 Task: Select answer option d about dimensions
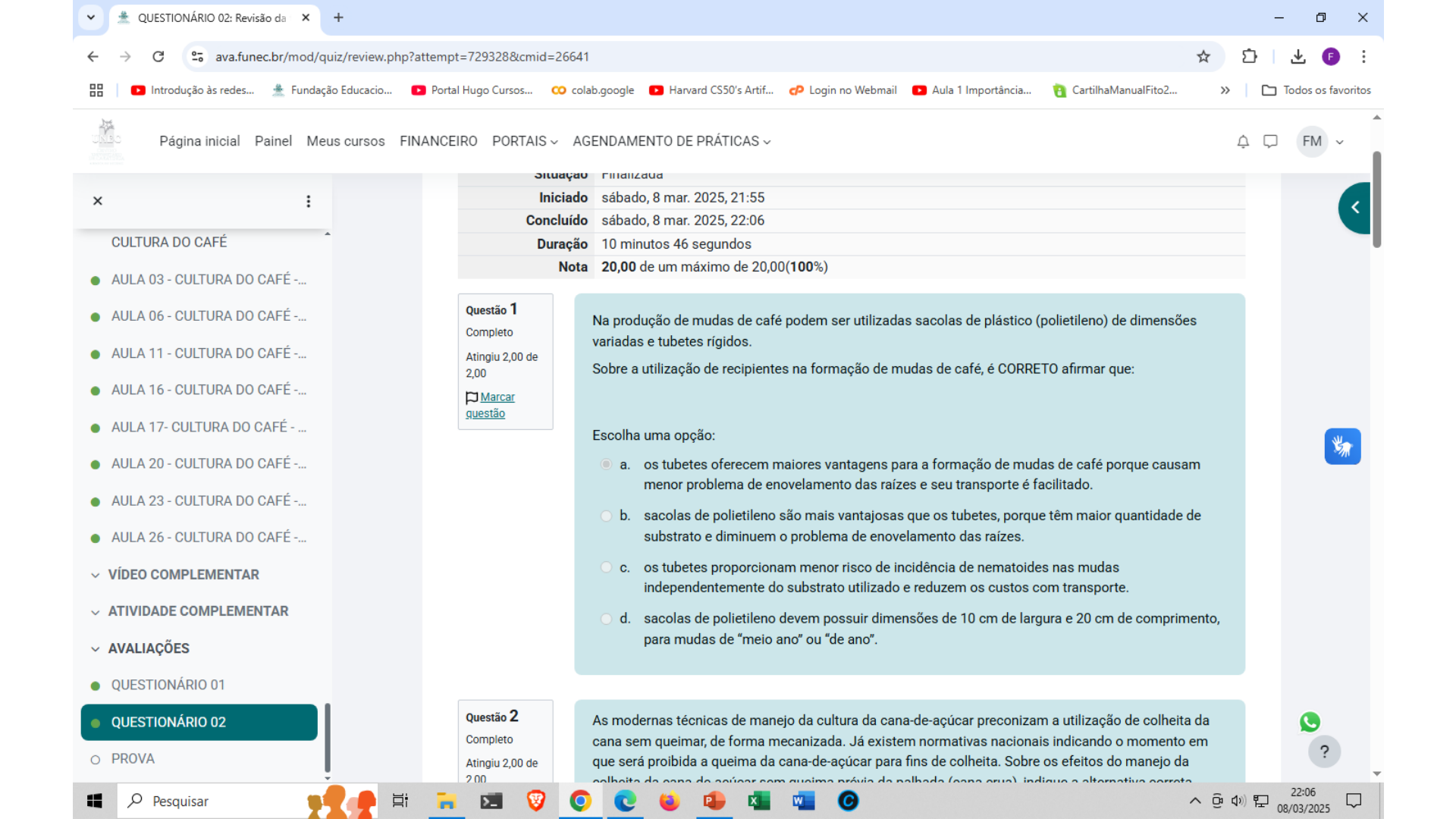(606, 619)
